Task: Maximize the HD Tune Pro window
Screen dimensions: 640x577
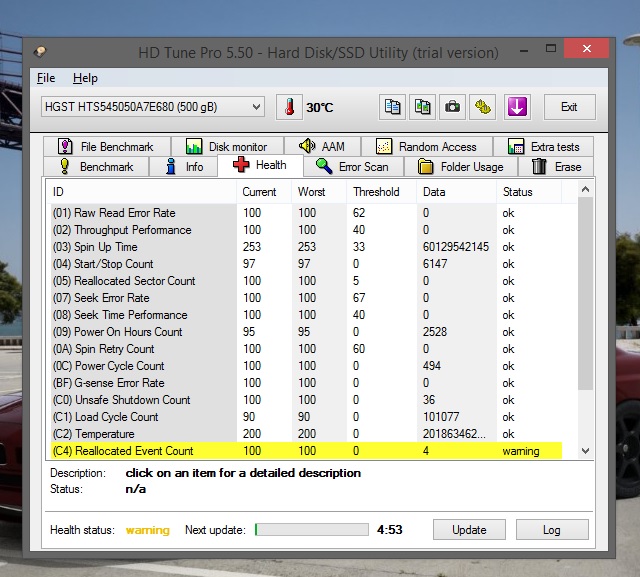Action: pyautogui.click(x=551, y=49)
